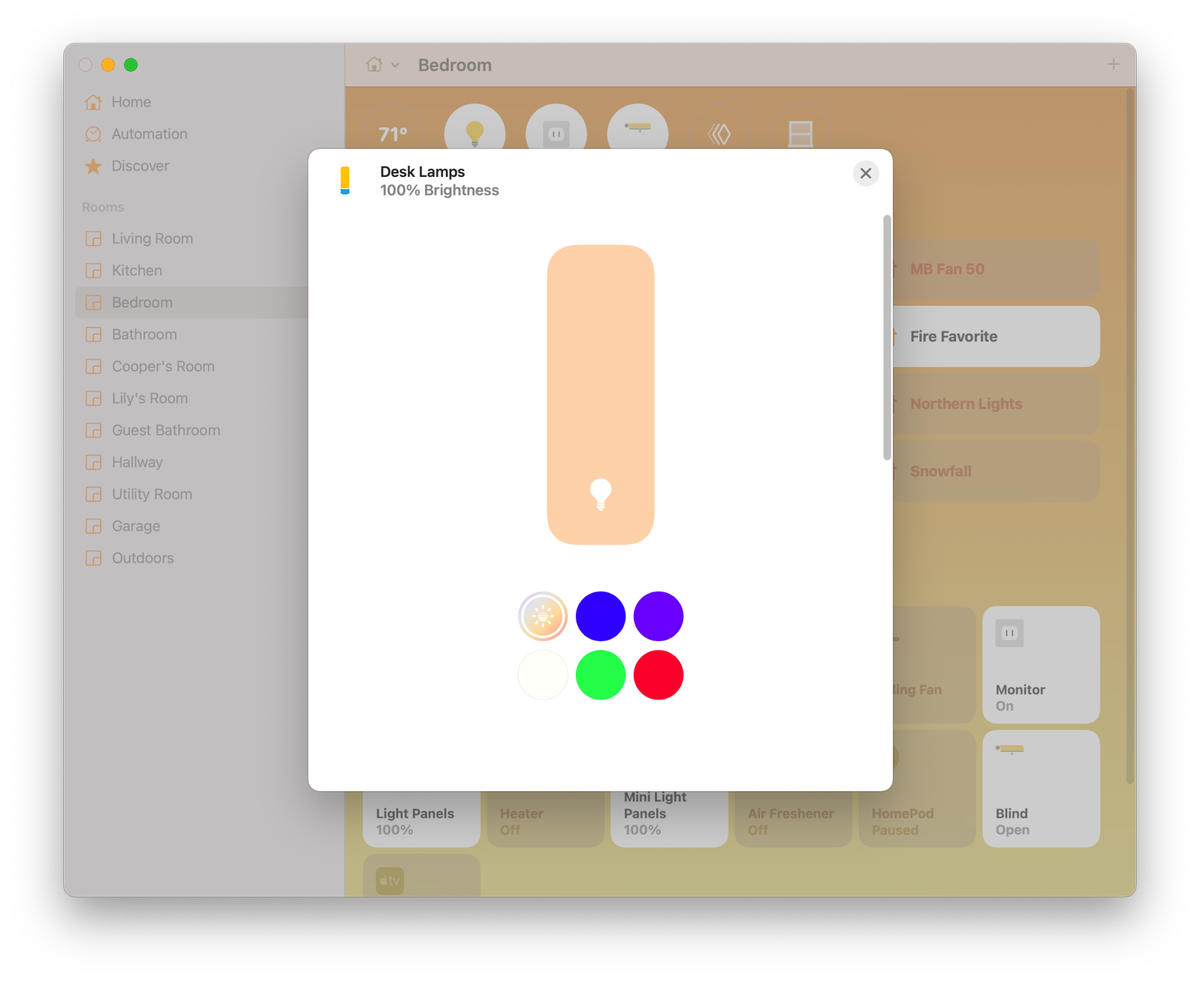Activate the Fire Favorite scene
Image resolution: width=1200 pixels, height=981 pixels.
pyautogui.click(x=990, y=336)
